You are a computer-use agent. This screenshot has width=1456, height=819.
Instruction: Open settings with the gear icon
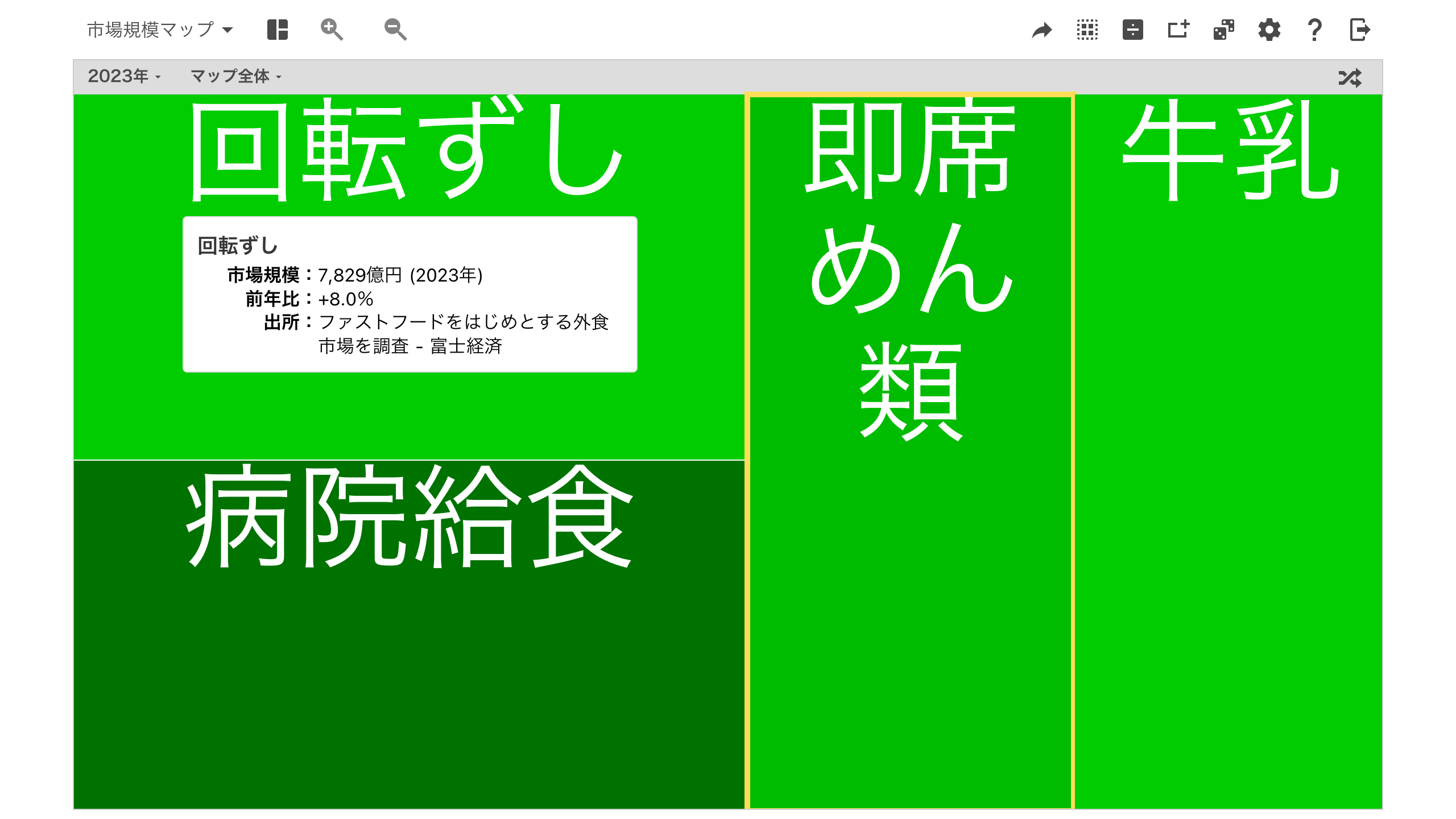coord(1269,30)
